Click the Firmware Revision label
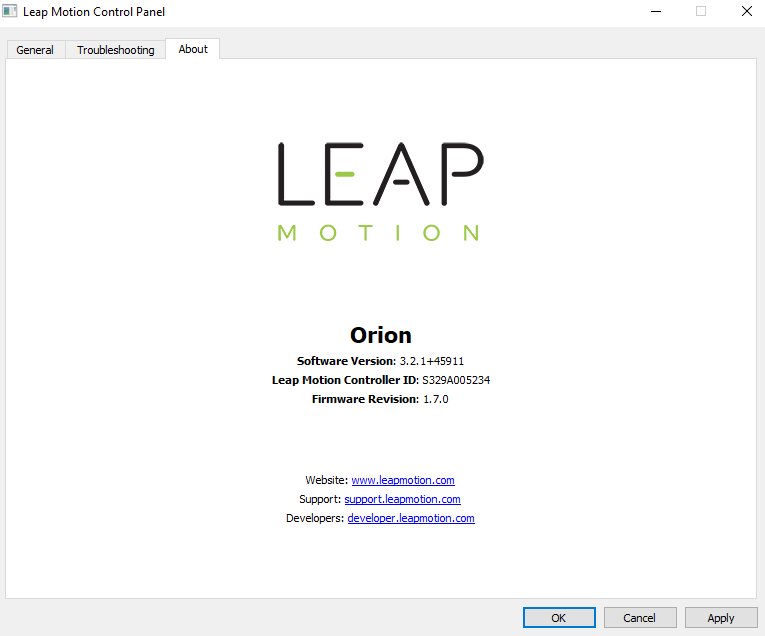The image size is (765, 636). pyautogui.click(x=365, y=399)
